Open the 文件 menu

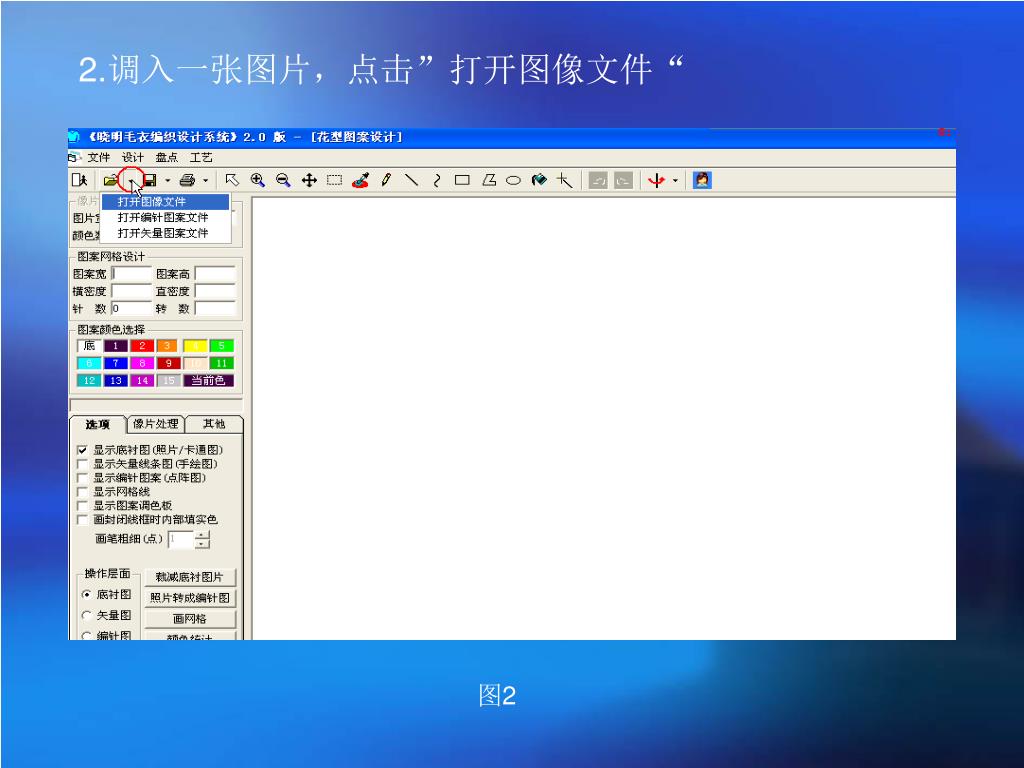coord(99,157)
